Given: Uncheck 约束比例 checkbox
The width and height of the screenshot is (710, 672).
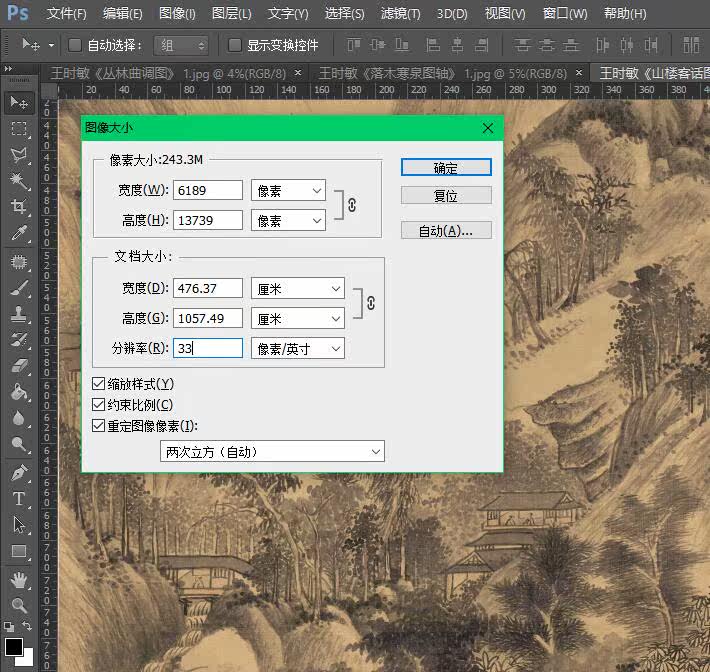Looking at the screenshot, I should [x=98, y=404].
